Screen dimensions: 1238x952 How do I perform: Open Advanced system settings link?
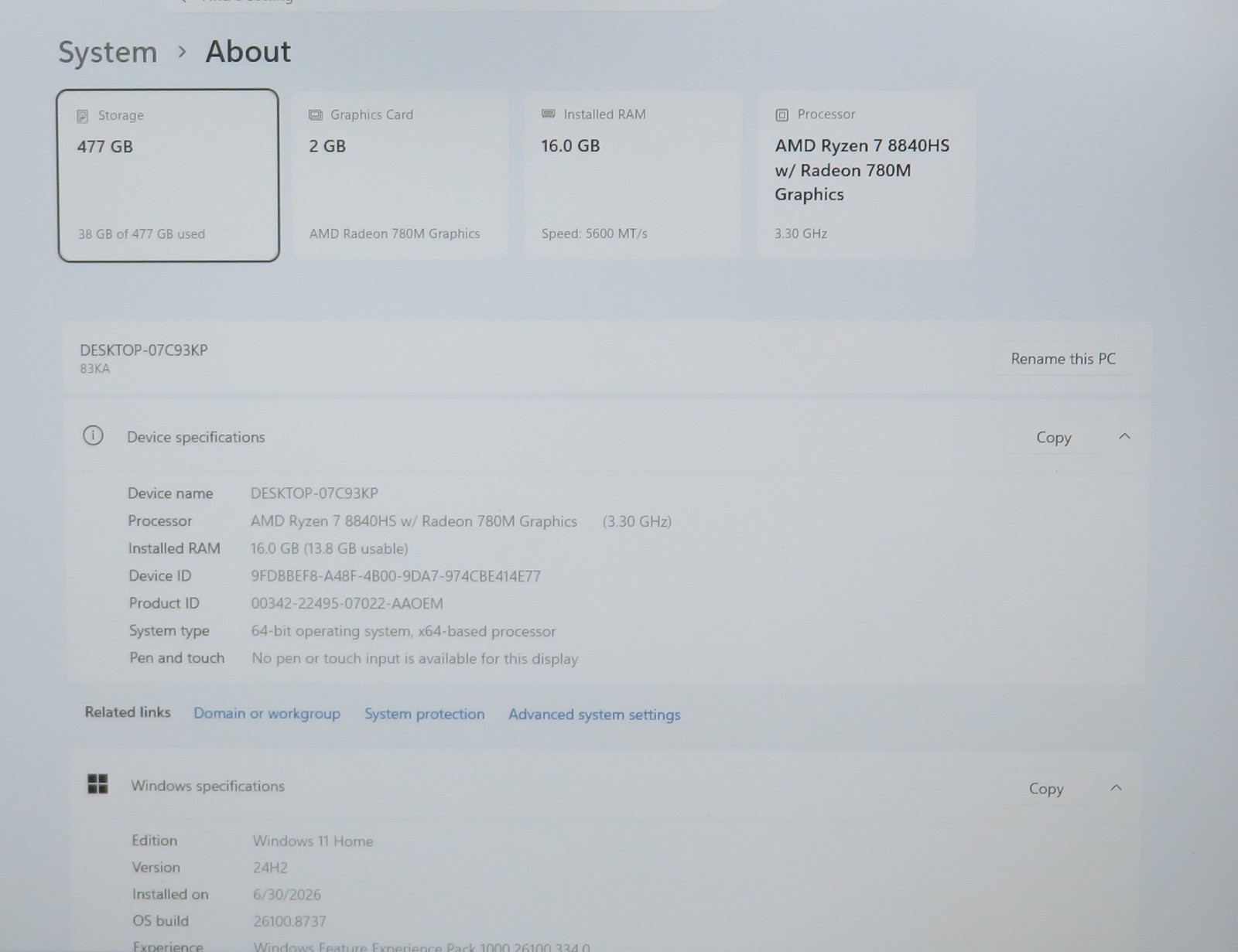(x=594, y=715)
